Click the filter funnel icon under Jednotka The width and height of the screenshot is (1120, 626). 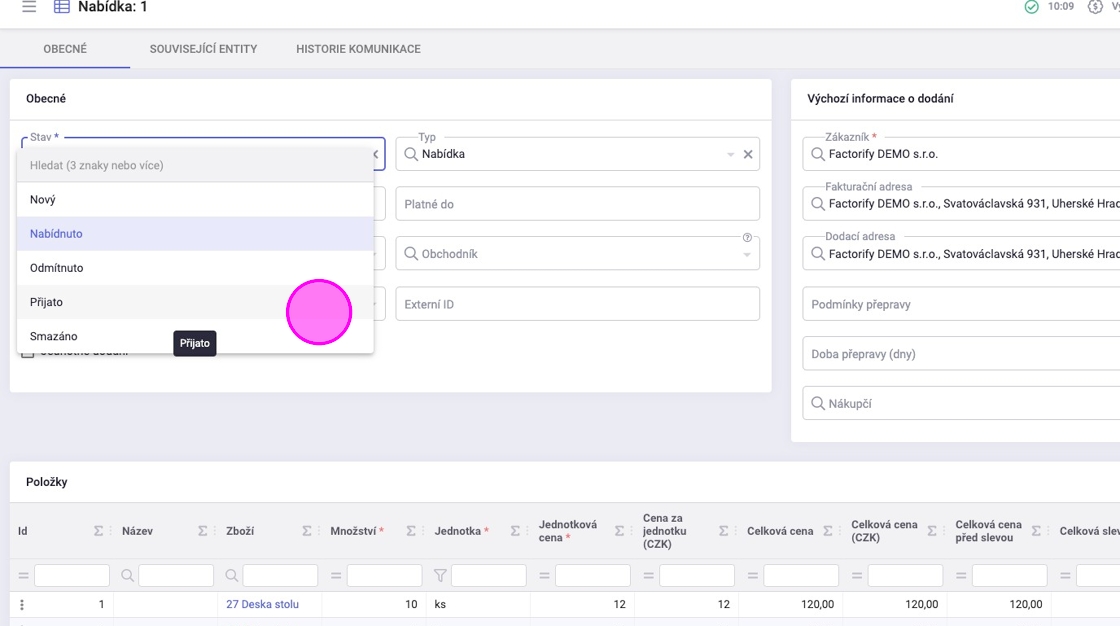[x=440, y=576]
